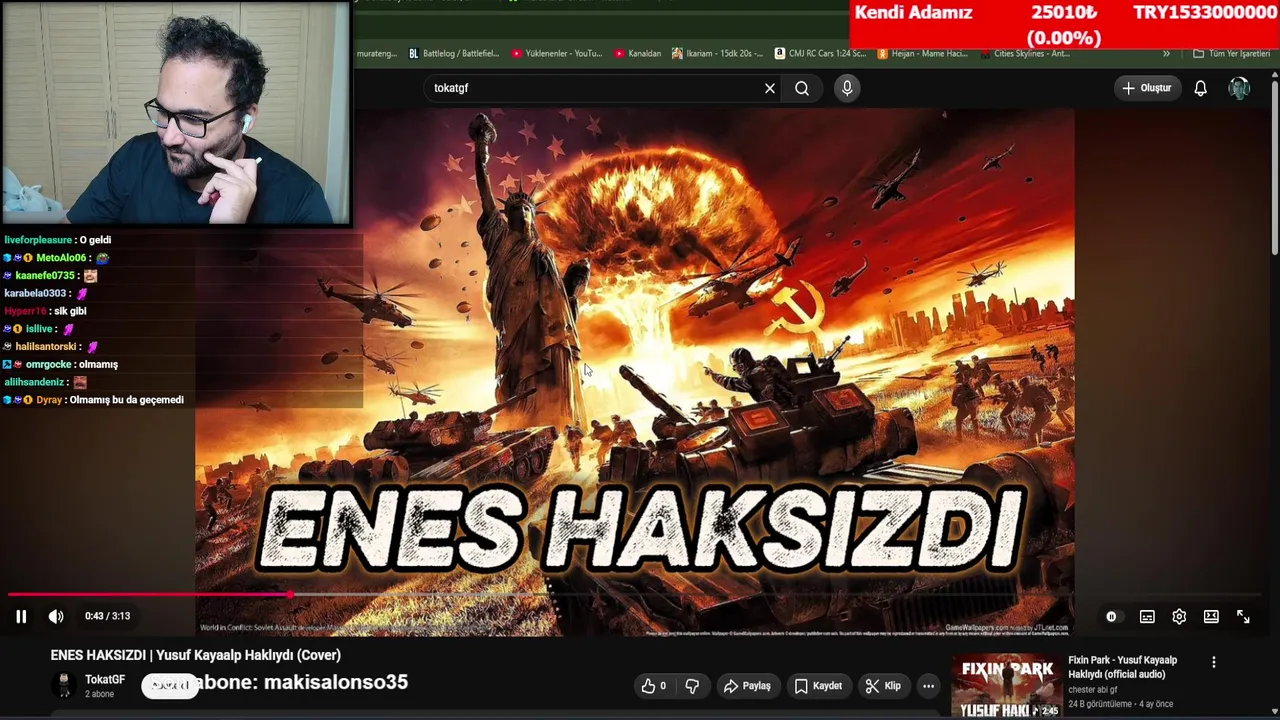
Task: Create a clip with the Klip button
Action: point(883,686)
